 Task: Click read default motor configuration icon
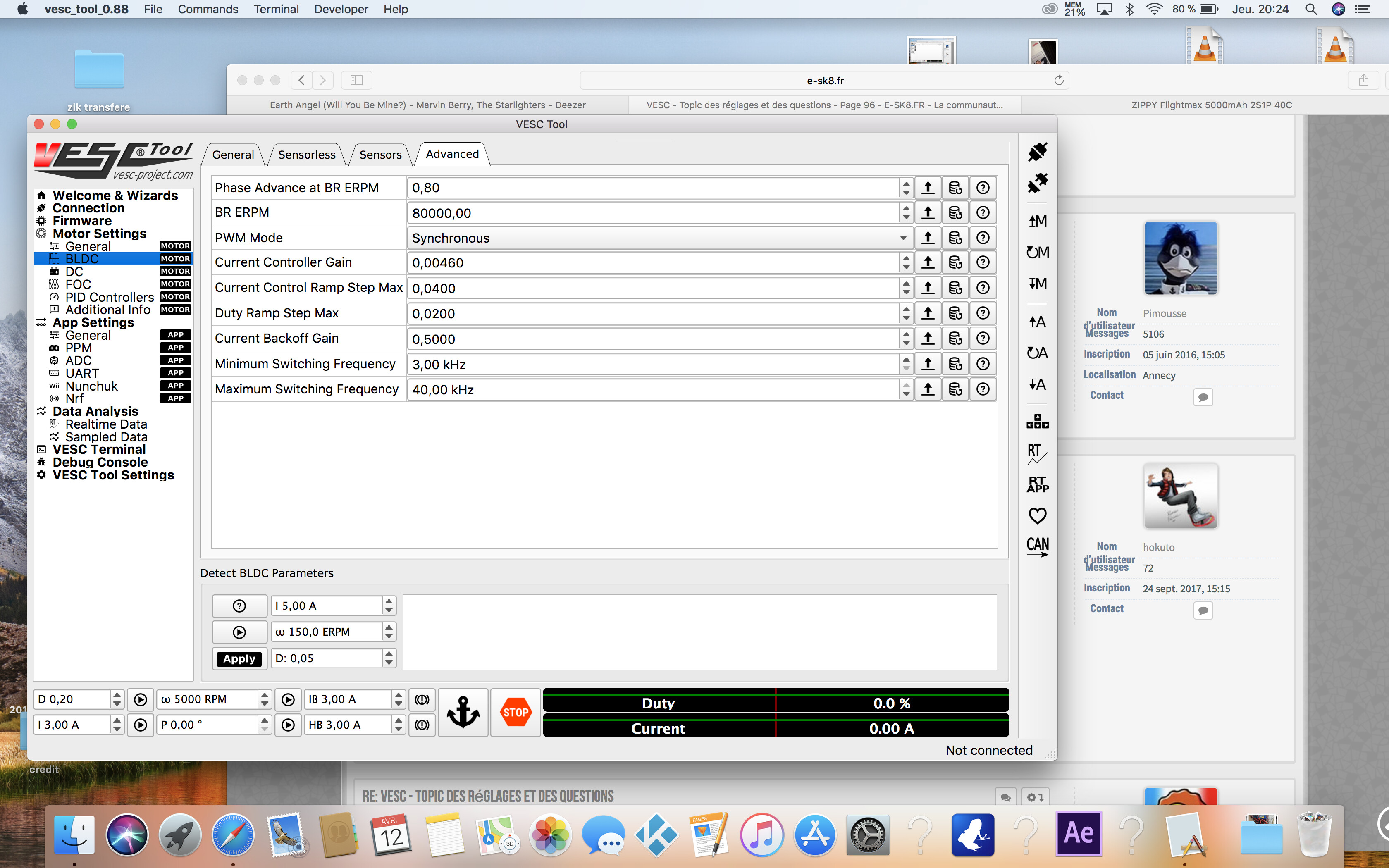(x=1037, y=252)
